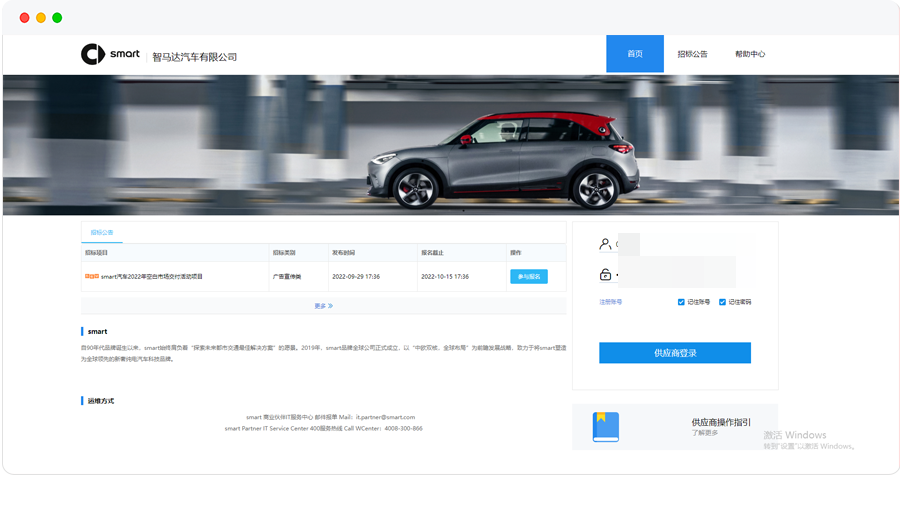
Task: Go to the 招标公告 navigation item
Action: point(692,54)
